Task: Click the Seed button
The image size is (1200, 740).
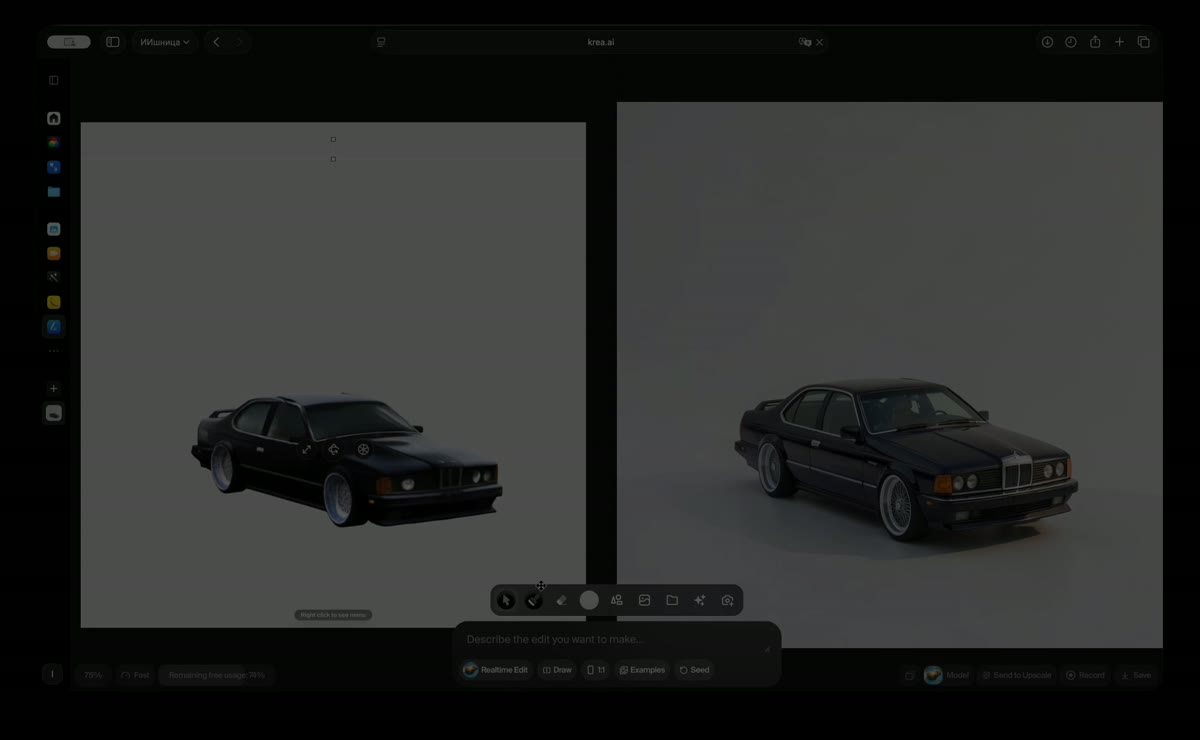Action: coord(694,670)
